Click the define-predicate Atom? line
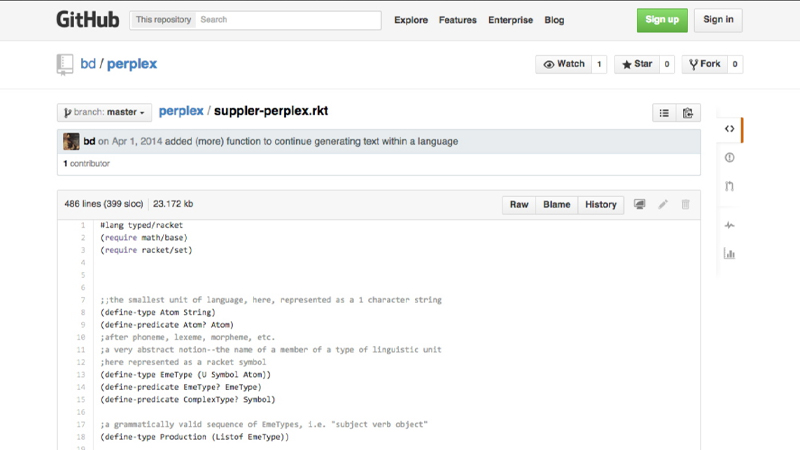This screenshot has width=800, height=450. click(167, 325)
